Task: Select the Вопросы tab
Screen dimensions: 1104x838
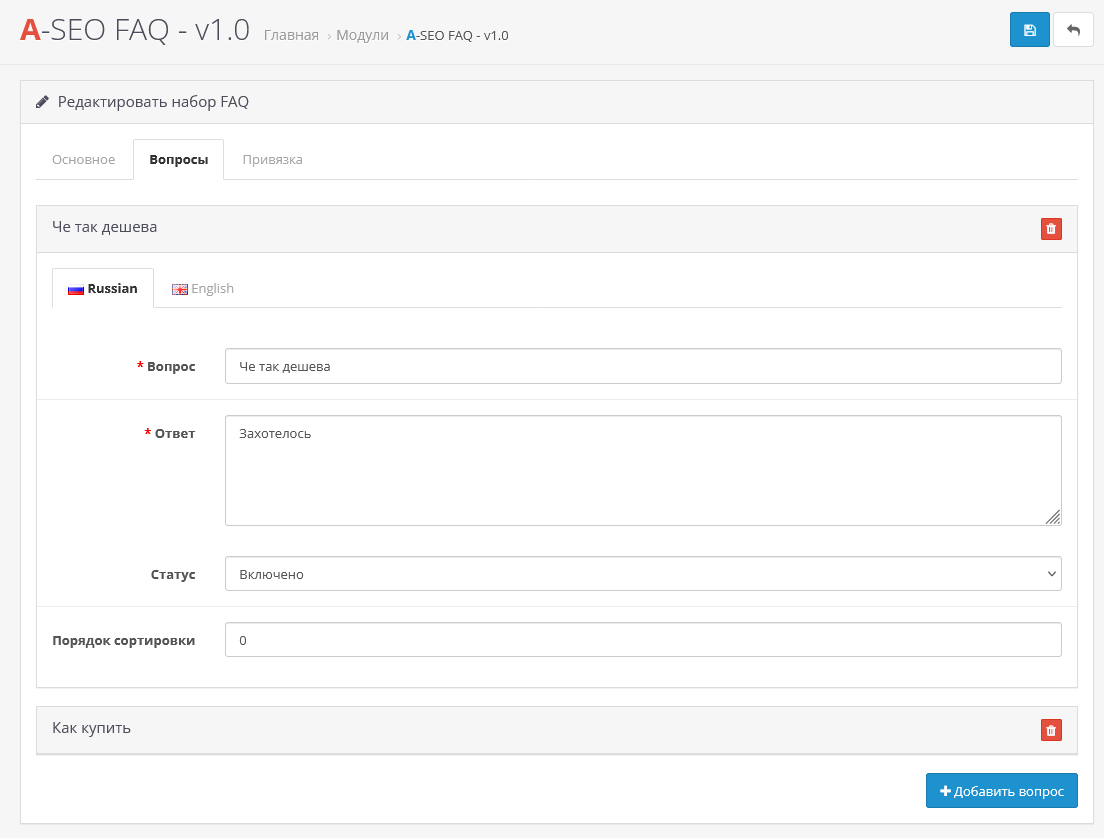Action: click(179, 160)
